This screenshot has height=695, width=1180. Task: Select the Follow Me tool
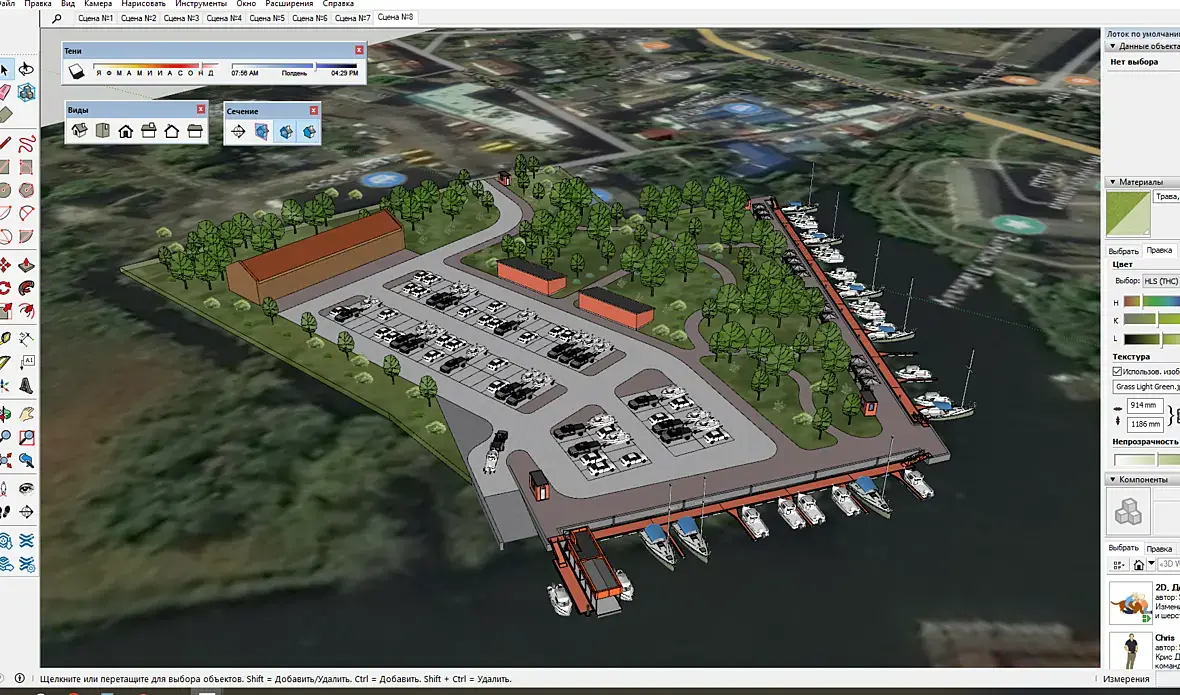[26, 288]
